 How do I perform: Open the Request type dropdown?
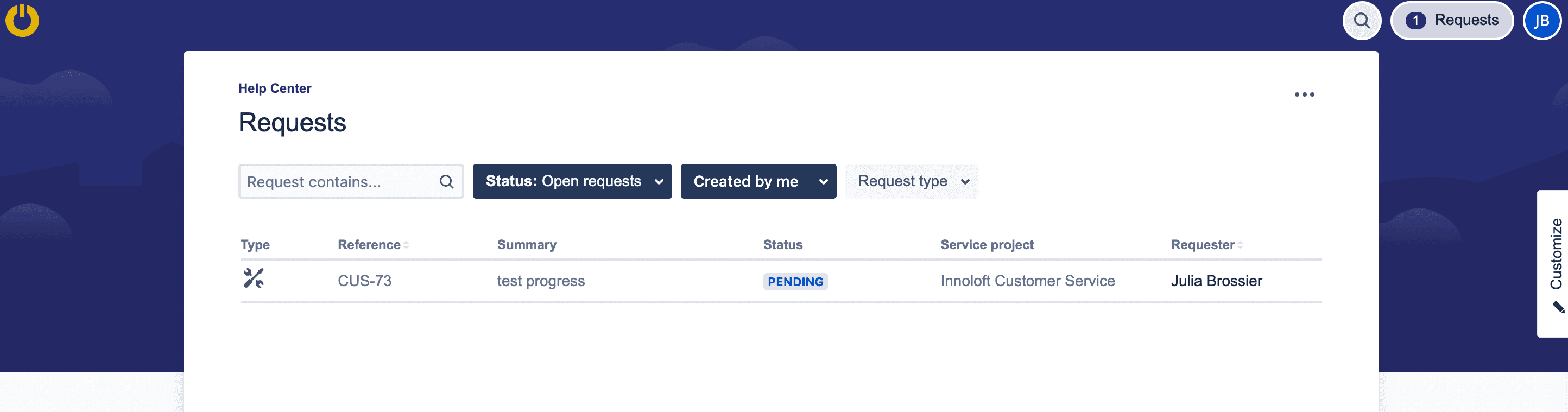coord(911,181)
